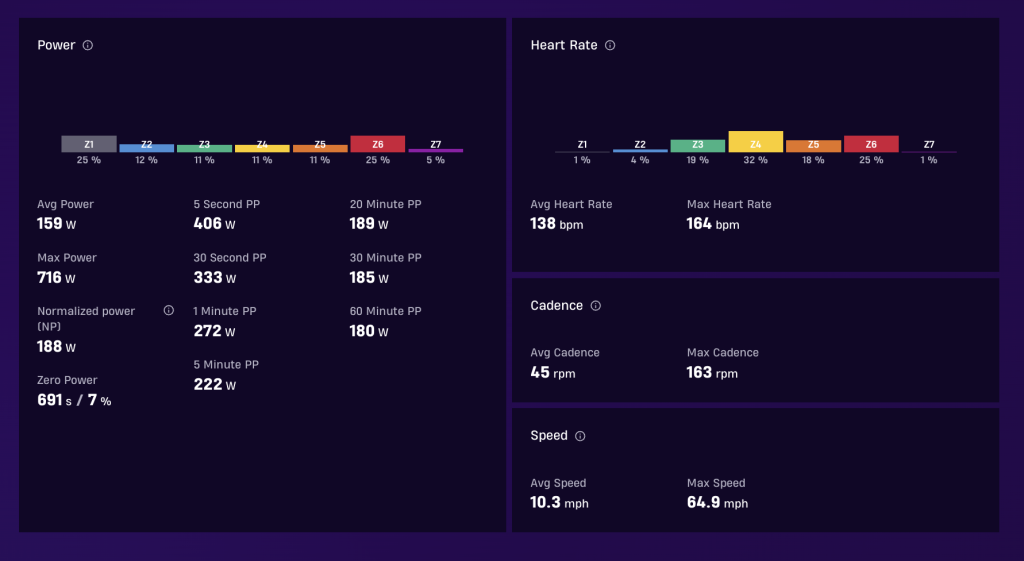Click the Avg Power value 159 W
This screenshot has height=561, width=1024.
pos(57,223)
